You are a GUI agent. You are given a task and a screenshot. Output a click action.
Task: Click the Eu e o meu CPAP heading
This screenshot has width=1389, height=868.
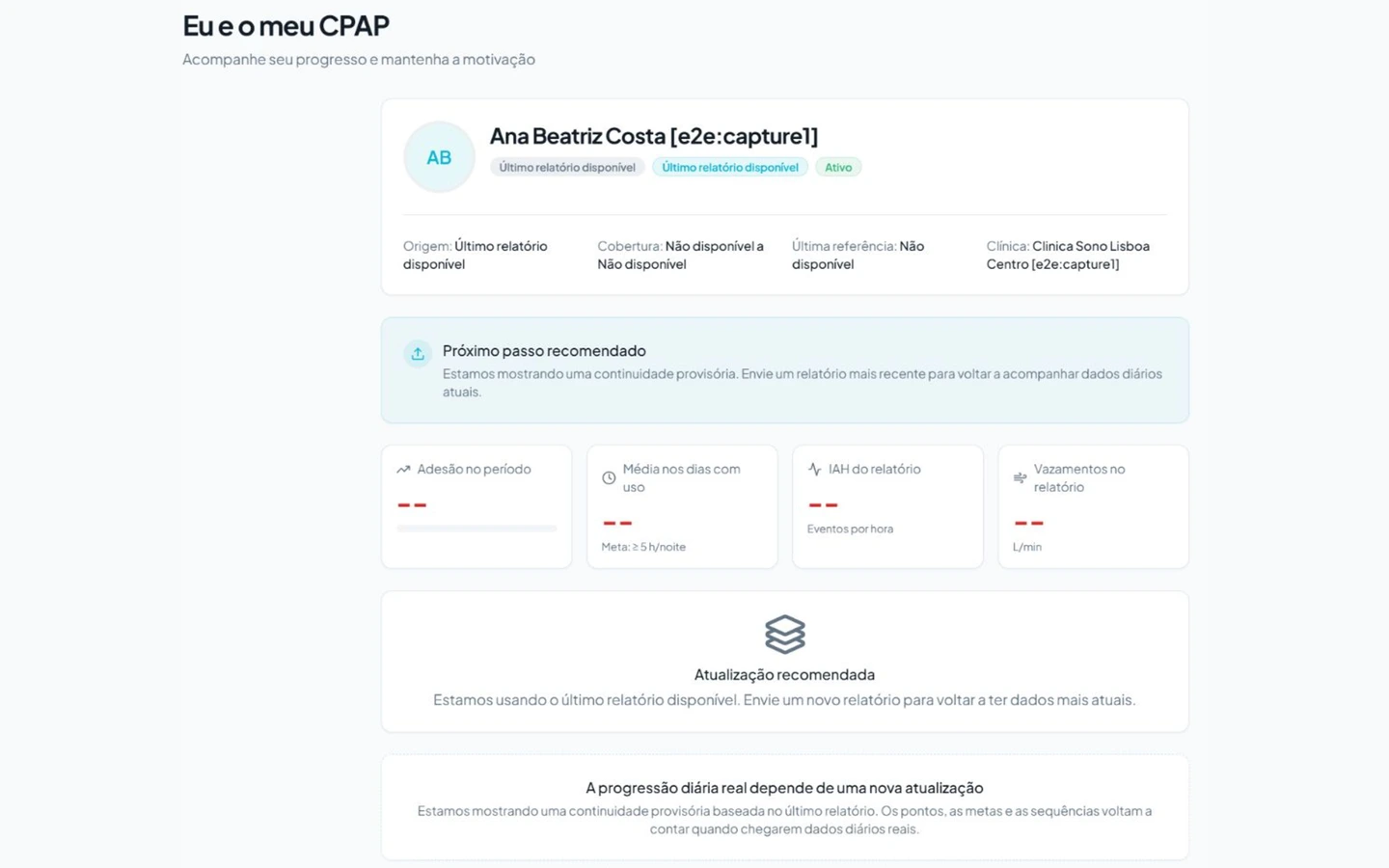286,26
